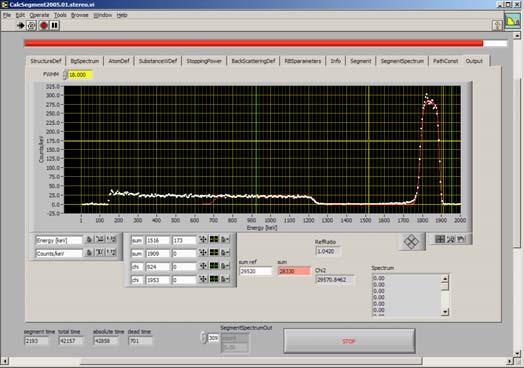Switch to the SegmentSpectrum tab
The width and height of the screenshot is (524, 368).
tap(402, 61)
